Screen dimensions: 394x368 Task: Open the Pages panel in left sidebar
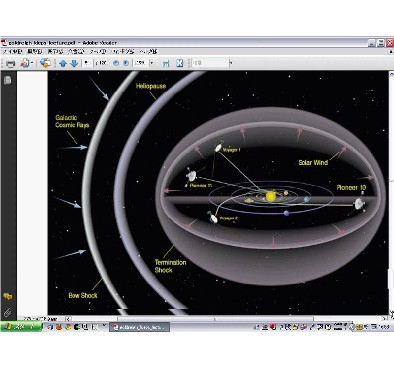pos(8,80)
